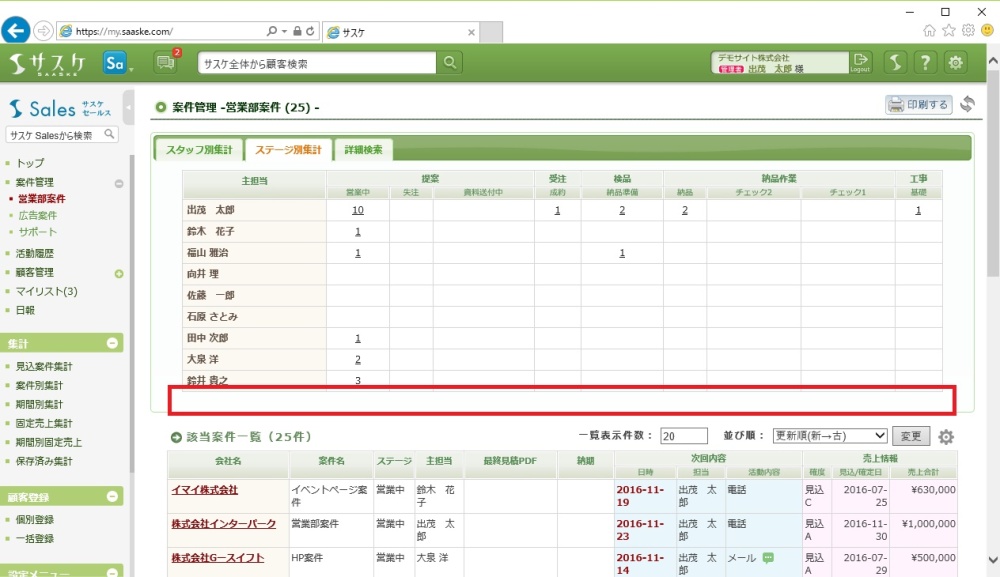
Task: Collapse the 集計 sidebar panel
Action: pos(113,343)
